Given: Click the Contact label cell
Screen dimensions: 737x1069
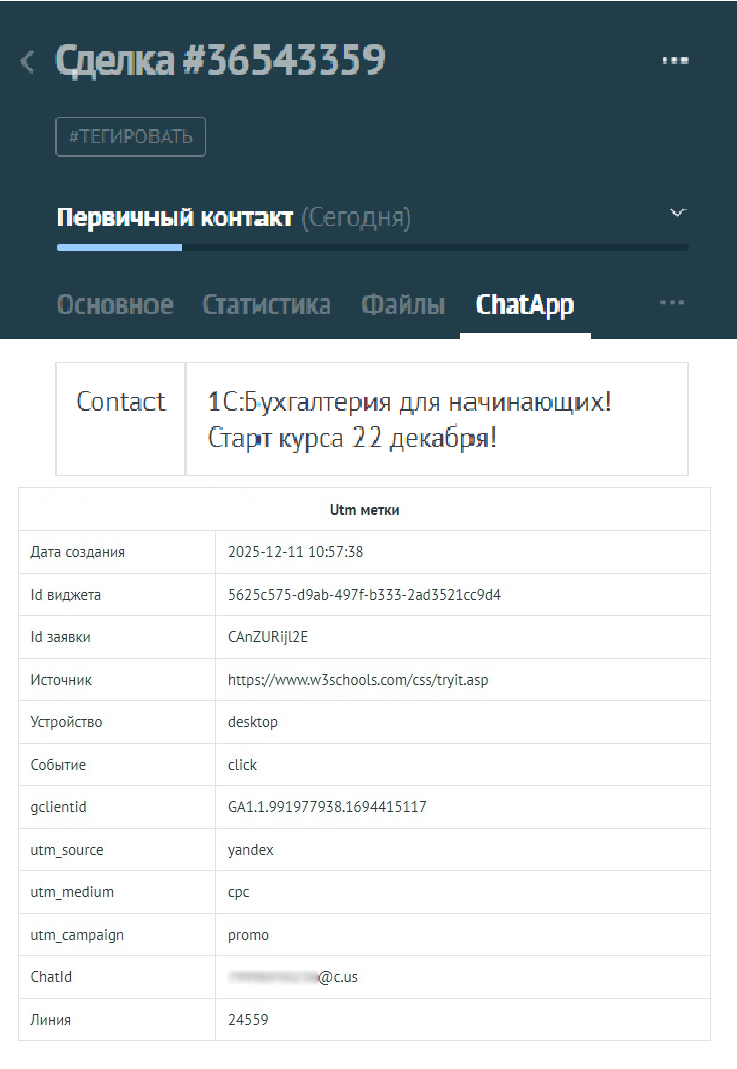Looking at the screenshot, I should 121,402.
